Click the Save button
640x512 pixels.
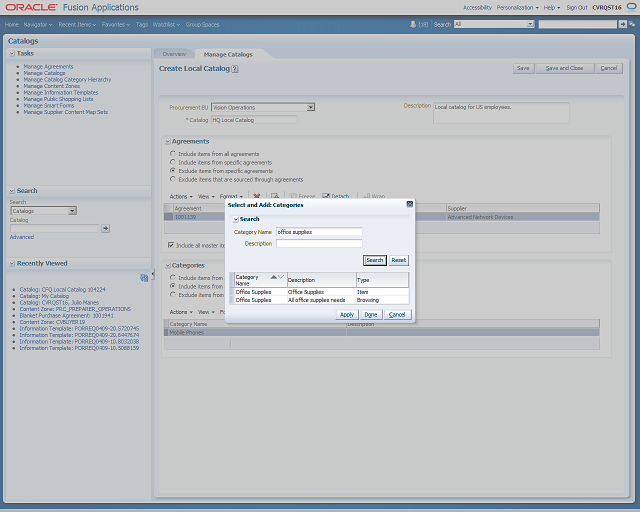point(523,68)
